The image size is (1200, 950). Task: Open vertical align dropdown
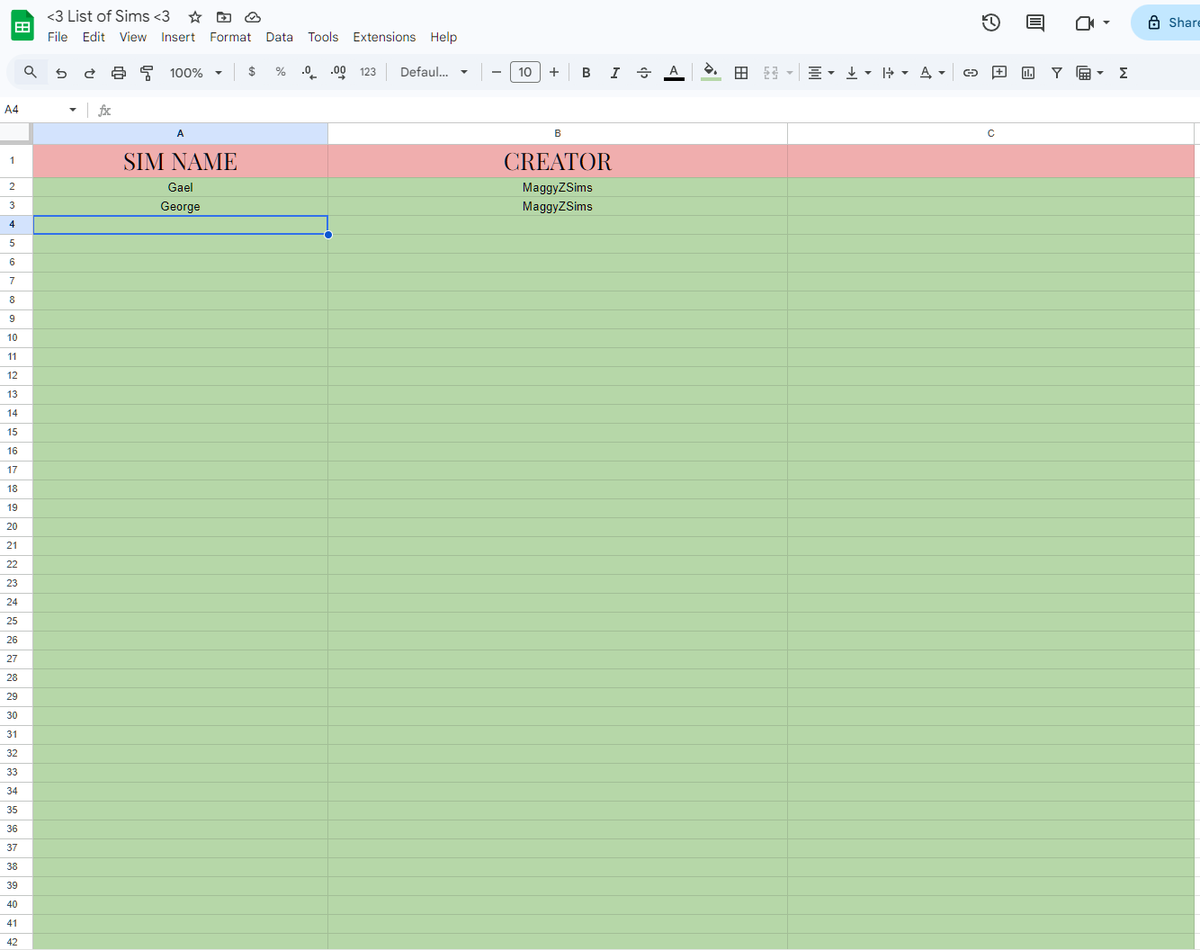pyautogui.click(x=858, y=72)
